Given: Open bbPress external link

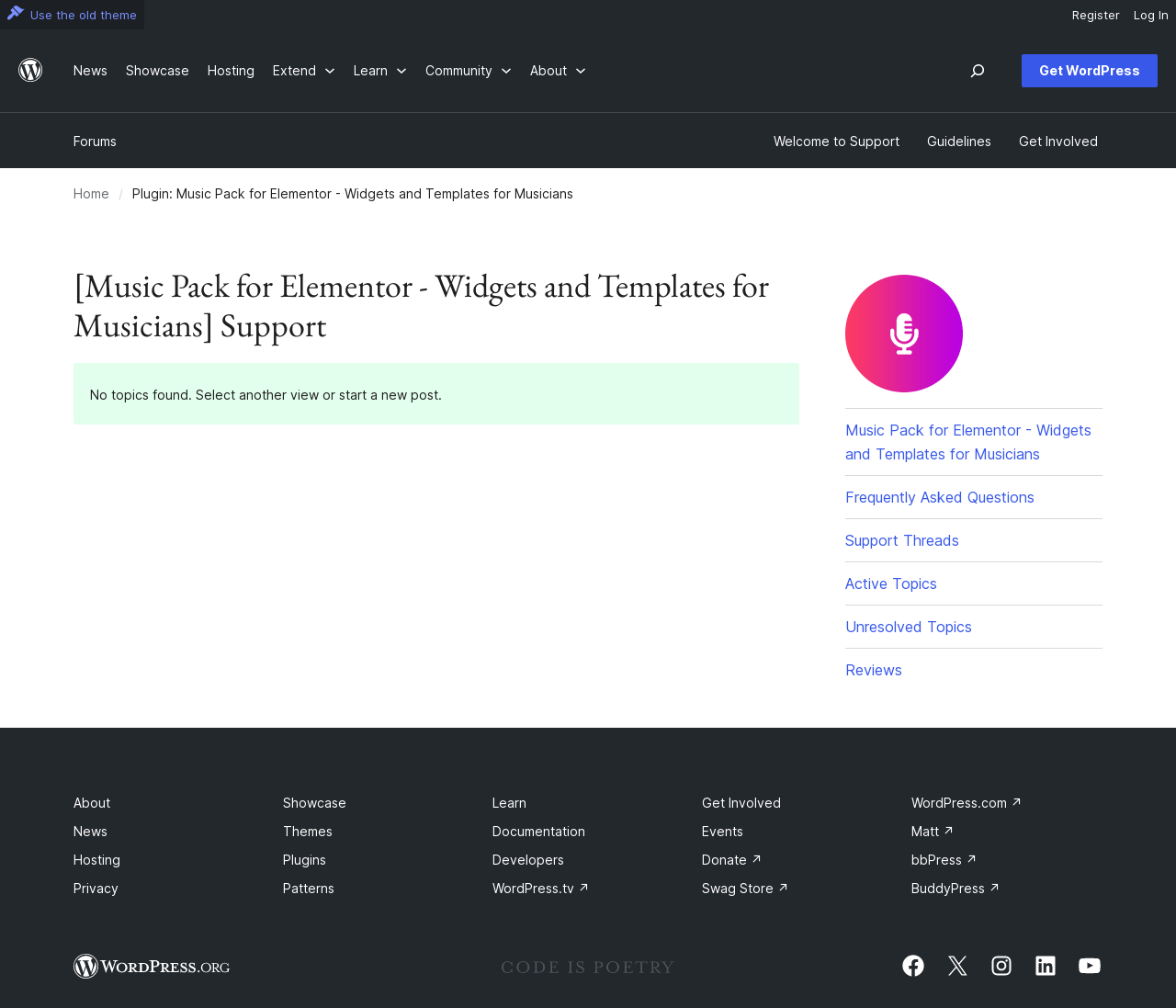Looking at the screenshot, I should tap(944, 859).
